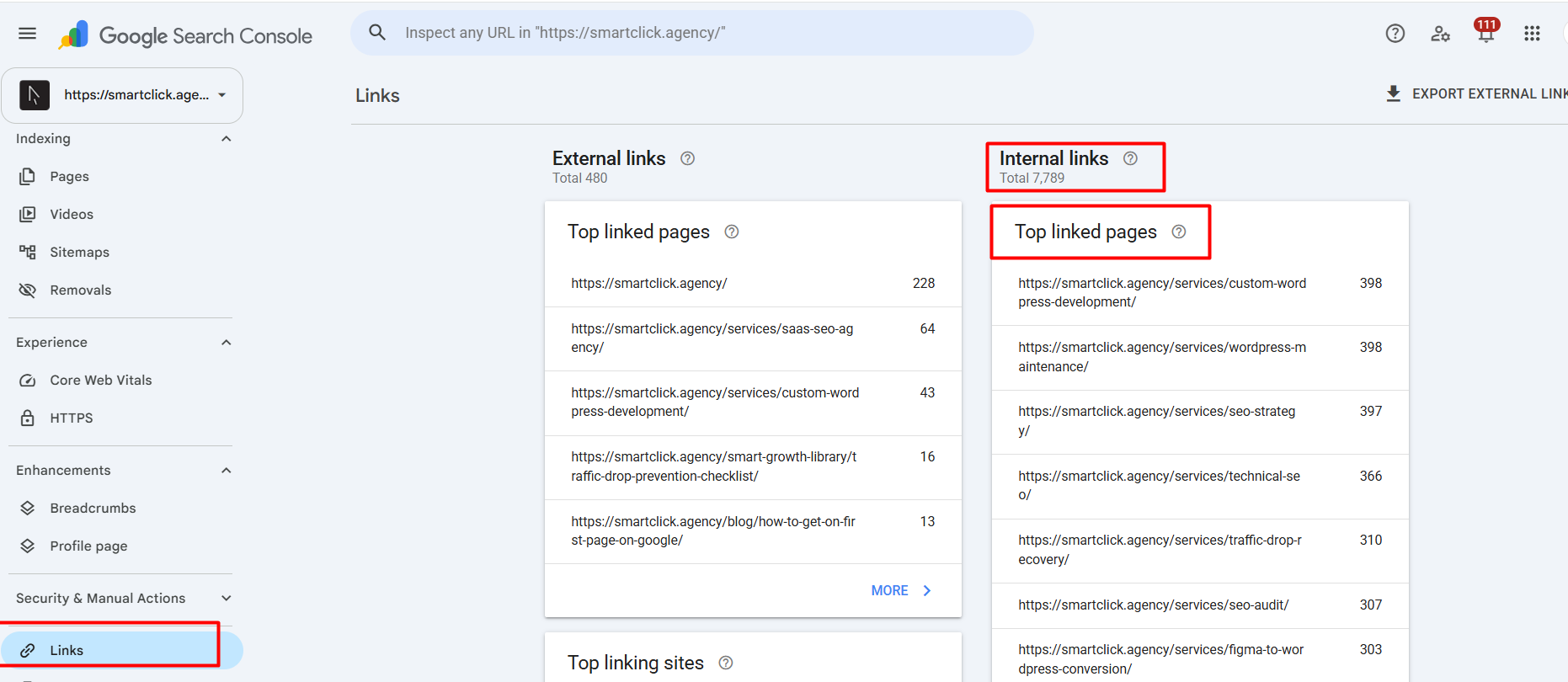
Task: Open internal wordpress-maintenance row
Action: pyautogui.click(x=1200, y=357)
